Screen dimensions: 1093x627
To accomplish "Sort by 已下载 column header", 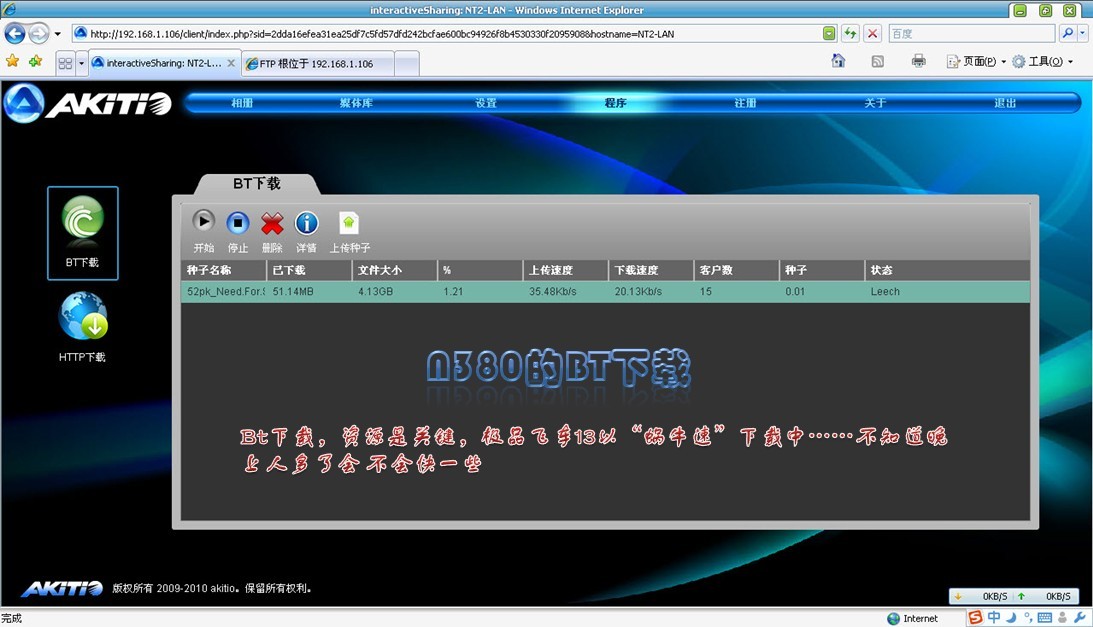I will pyautogui.click(x=309, y=270).
